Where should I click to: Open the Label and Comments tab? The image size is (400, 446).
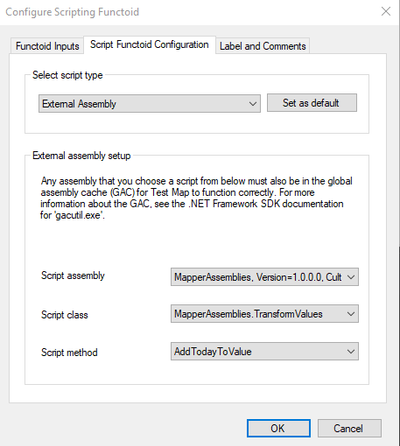pos(263,46)
